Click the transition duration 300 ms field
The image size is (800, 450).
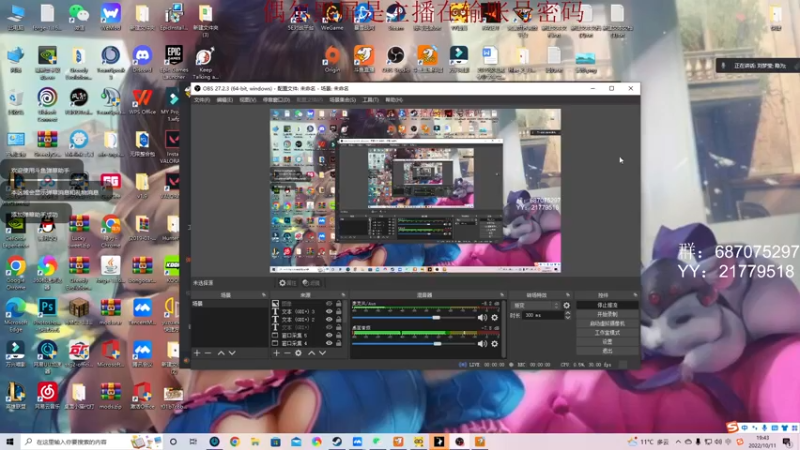click(543, 315)
